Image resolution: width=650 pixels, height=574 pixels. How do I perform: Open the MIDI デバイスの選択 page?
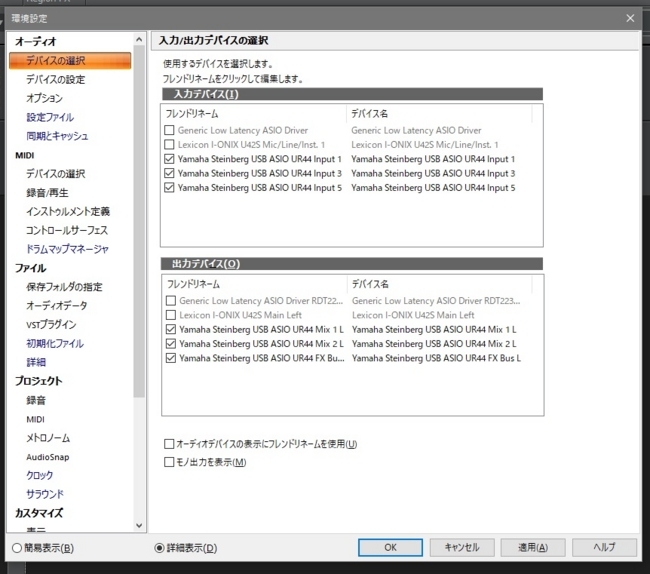pos(56,174)
